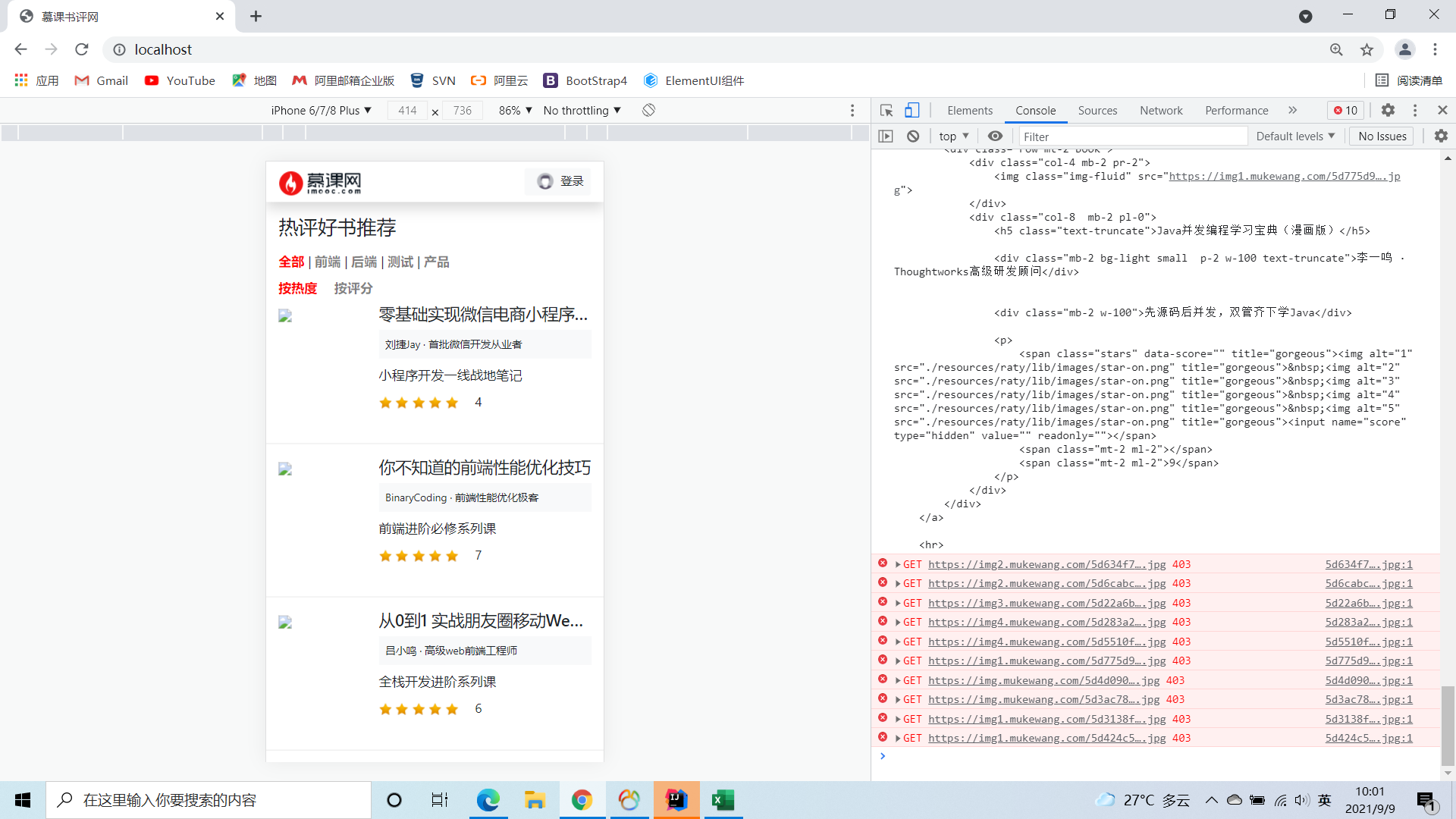1456x819 pixels.
Task: Open a new browser tab
Action: click(x=256, y=17)
